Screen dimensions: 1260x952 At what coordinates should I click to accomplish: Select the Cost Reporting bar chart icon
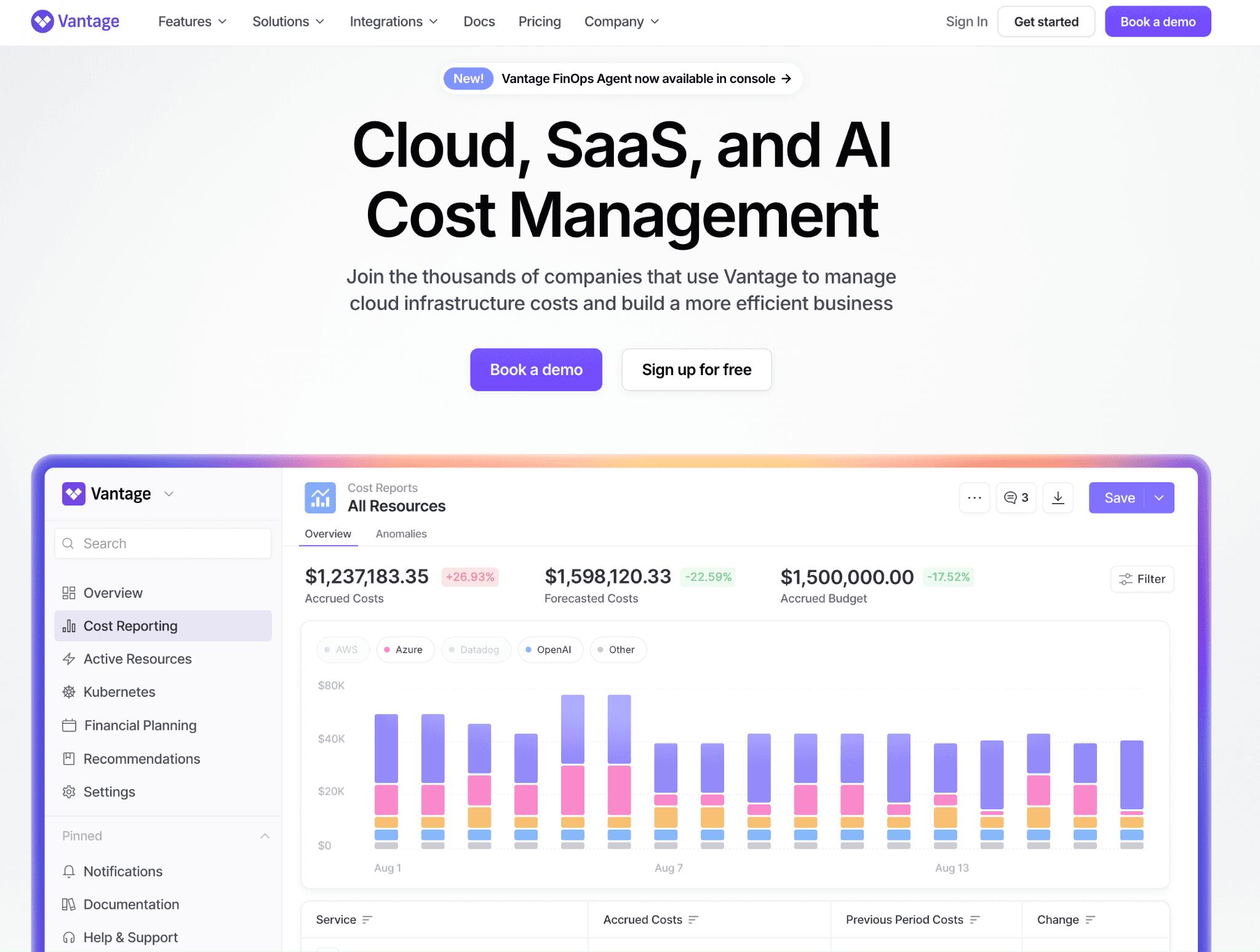tap(69, 626)
